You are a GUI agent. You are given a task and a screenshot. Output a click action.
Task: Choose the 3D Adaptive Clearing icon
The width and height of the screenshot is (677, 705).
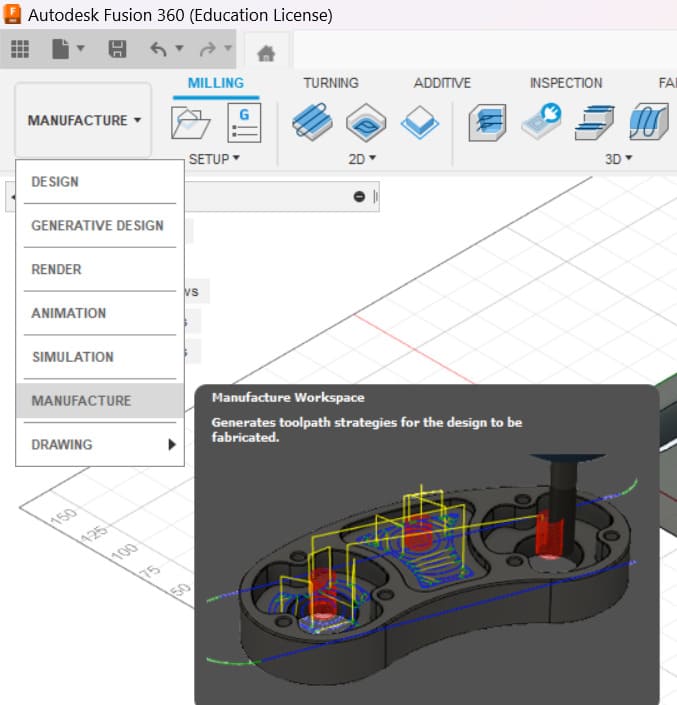[487, 122]
